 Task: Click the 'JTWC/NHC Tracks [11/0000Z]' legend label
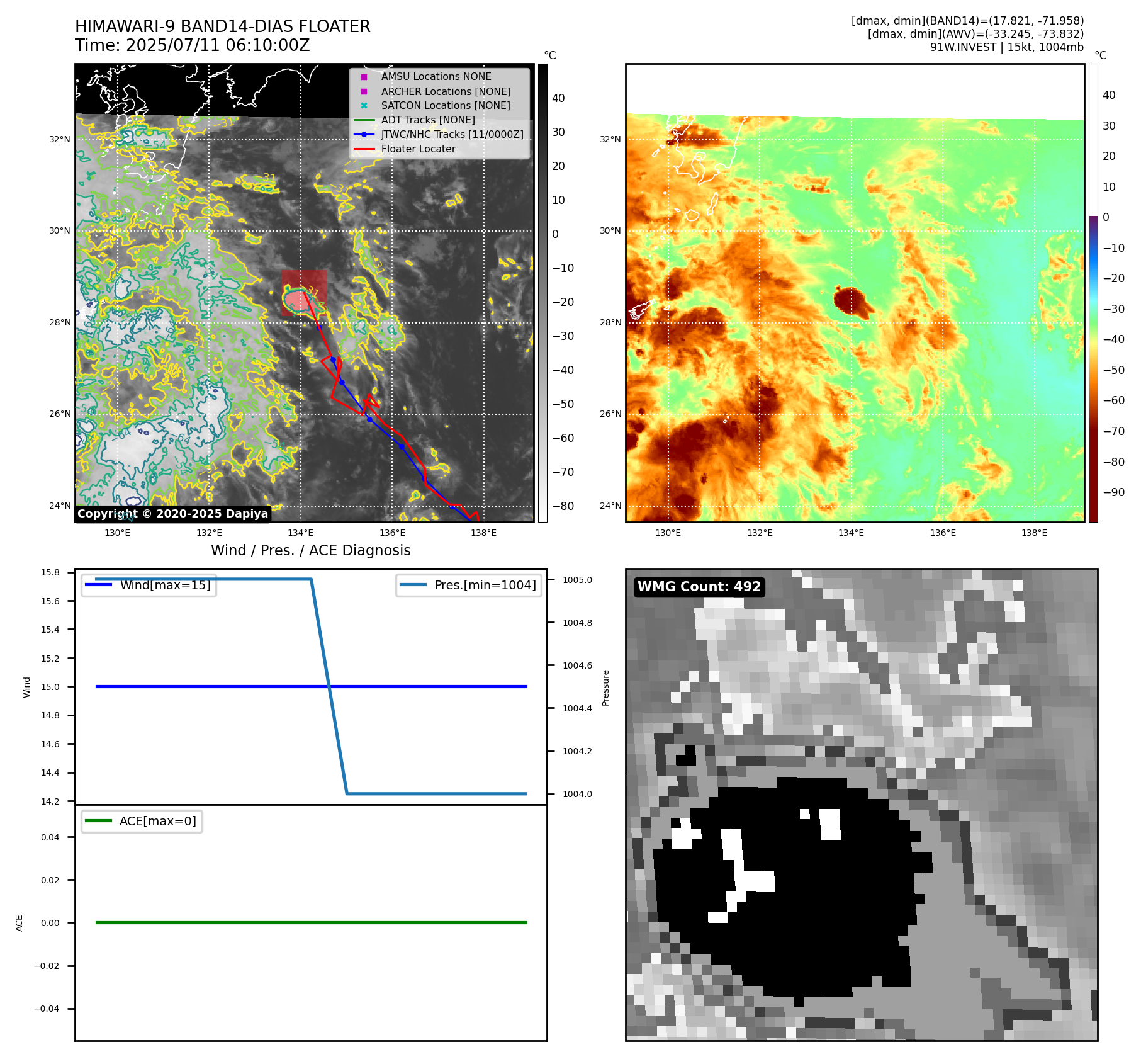[x=452, y=135]
